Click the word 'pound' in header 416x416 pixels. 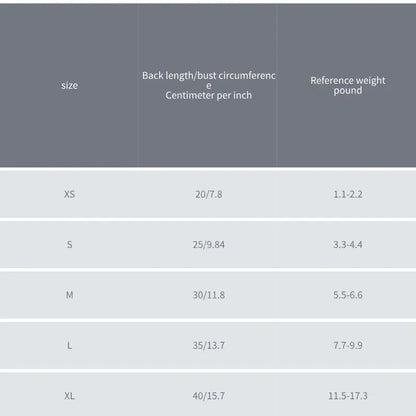tap(348, 91)
